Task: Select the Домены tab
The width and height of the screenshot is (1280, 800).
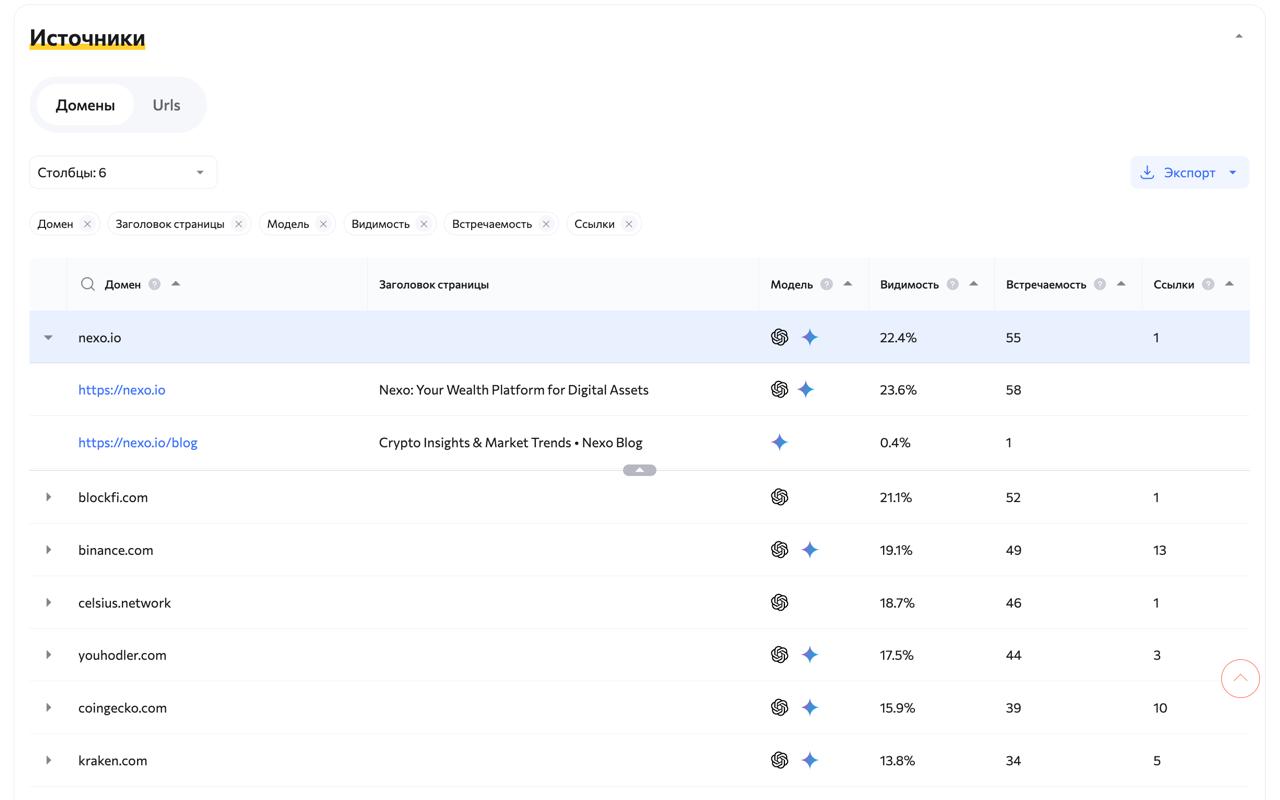Action: click(85, 105)
